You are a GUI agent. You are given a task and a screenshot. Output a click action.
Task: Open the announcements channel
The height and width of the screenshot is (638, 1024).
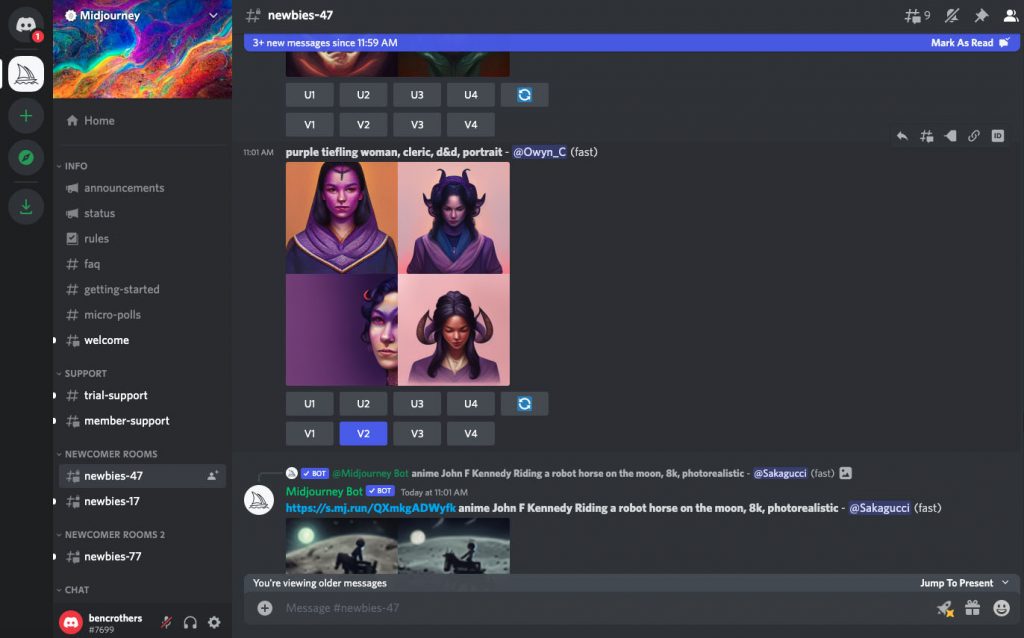tap(122, 188)
